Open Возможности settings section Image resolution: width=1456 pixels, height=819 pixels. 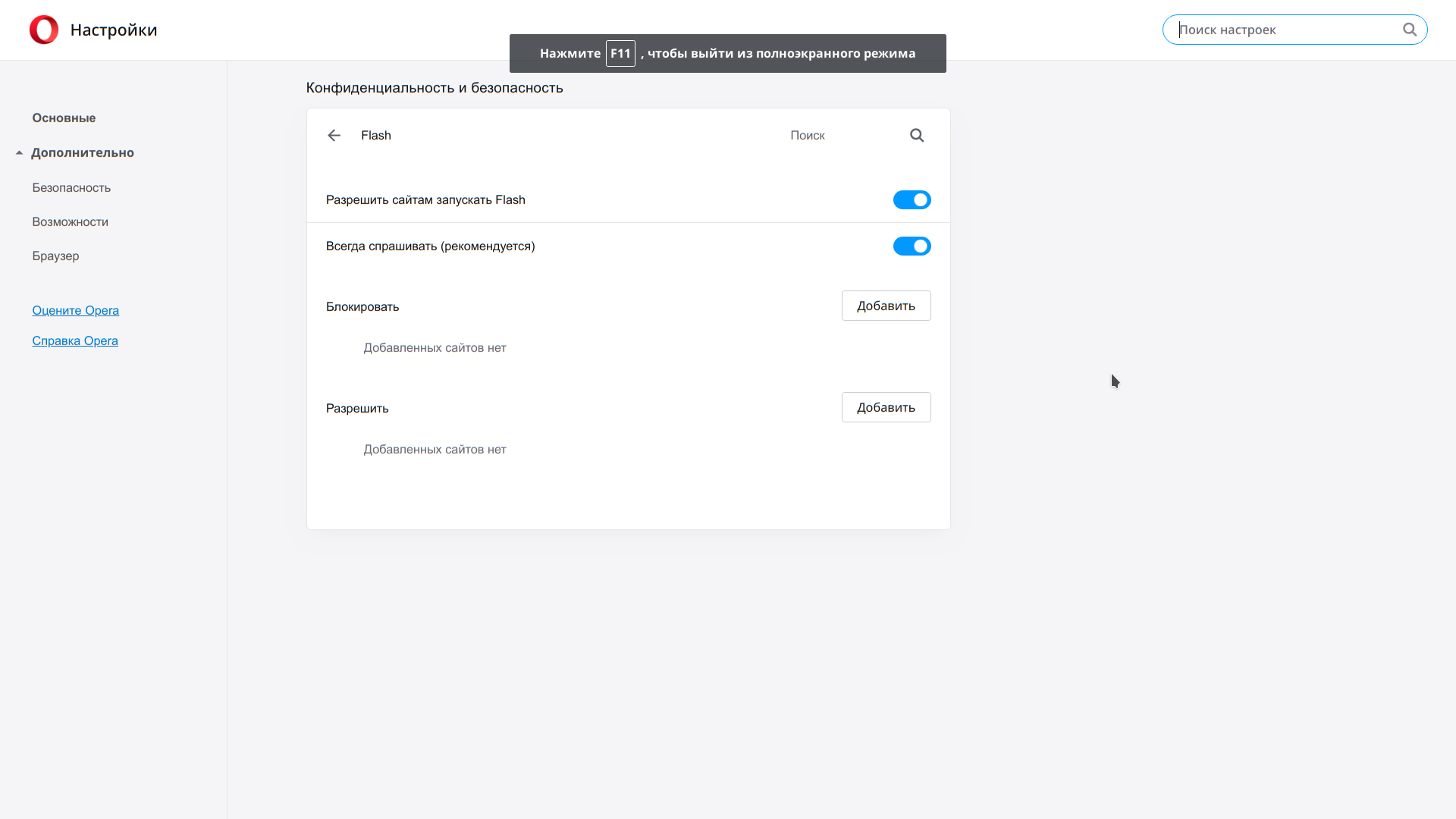(x=70, y=221)
